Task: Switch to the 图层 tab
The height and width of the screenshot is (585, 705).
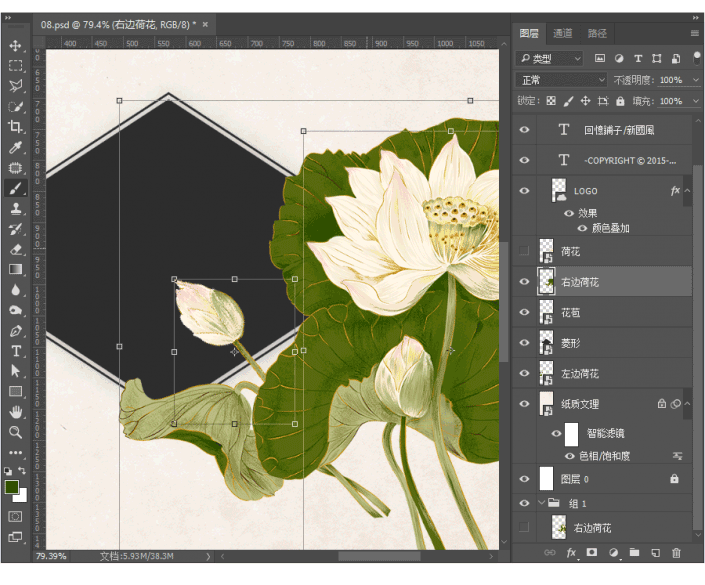Action: tap(529, 33)
